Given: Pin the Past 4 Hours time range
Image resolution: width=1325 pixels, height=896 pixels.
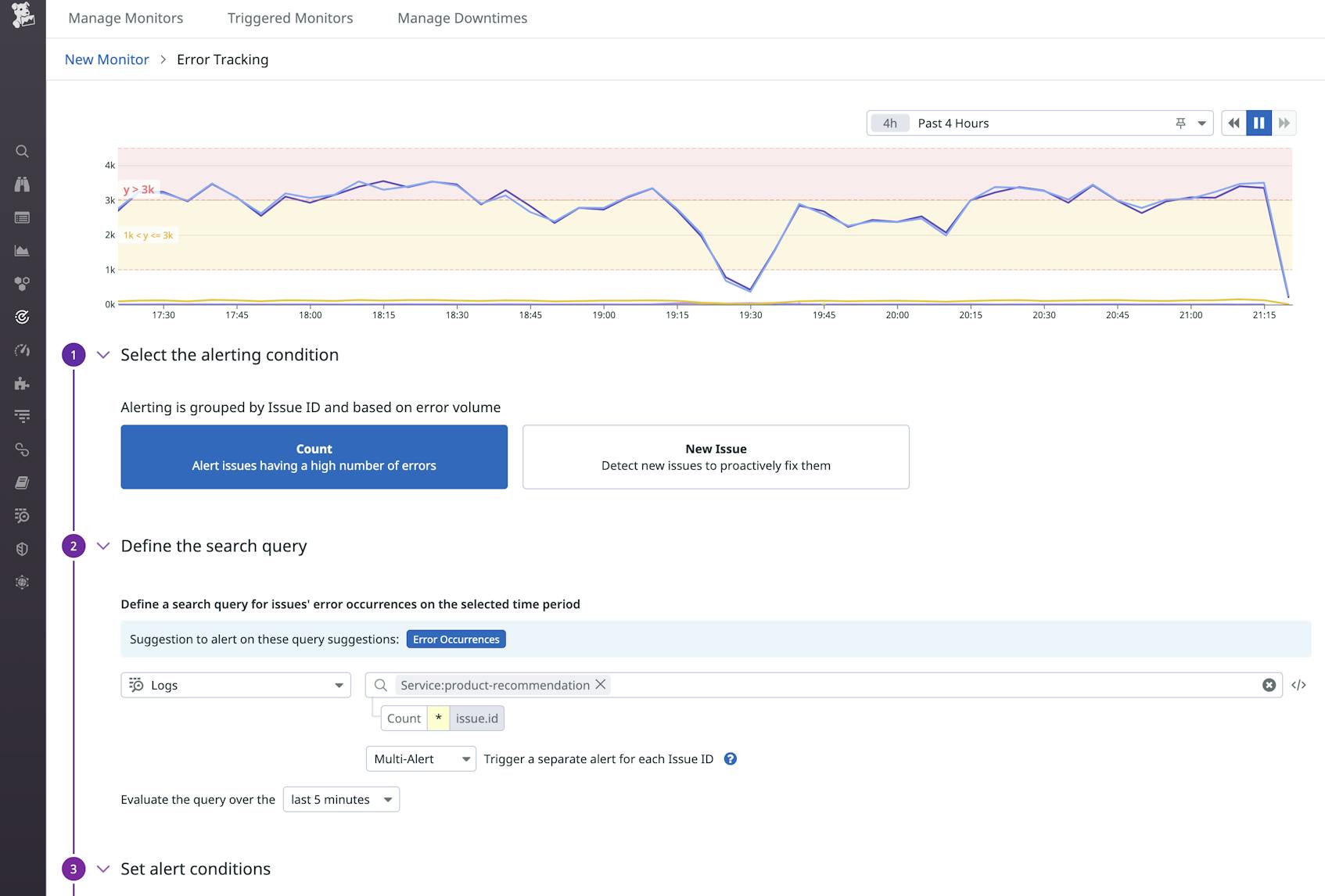Looking at the screenshot, I should [x=1180, y=123].
